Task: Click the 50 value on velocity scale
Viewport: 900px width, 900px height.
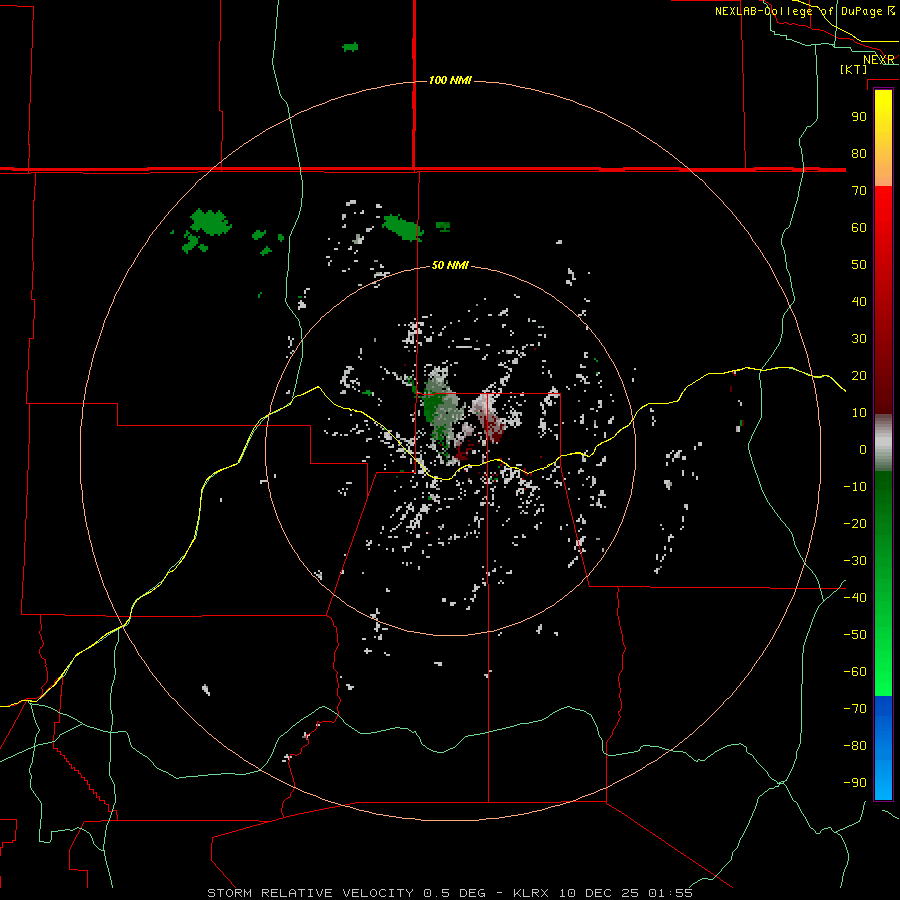Action: click(859, 265)
